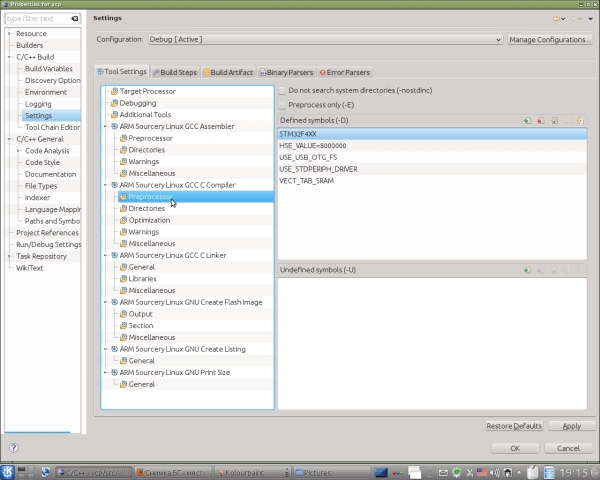Select Debugging in tool tree

[137, 103]
